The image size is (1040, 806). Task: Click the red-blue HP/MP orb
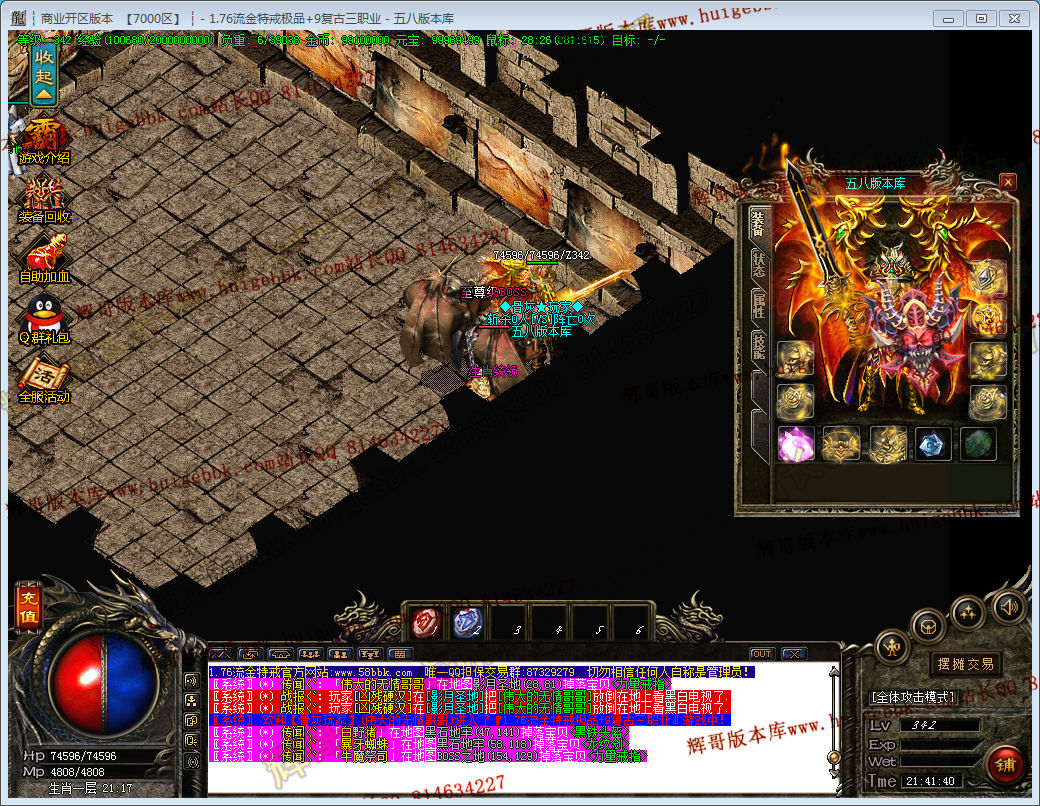[102, 683]
